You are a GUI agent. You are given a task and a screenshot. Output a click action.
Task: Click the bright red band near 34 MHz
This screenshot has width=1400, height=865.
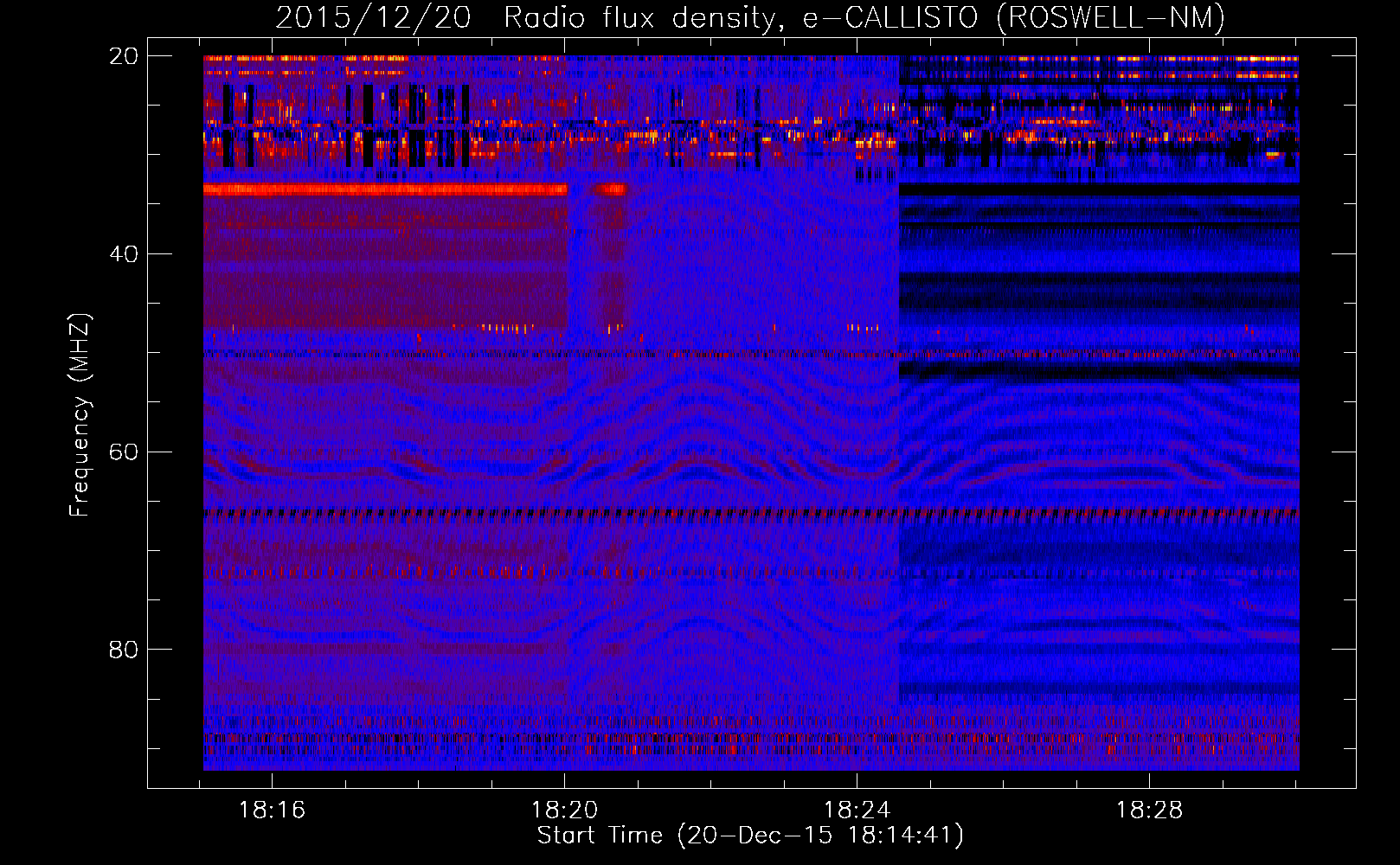[385, 189]
